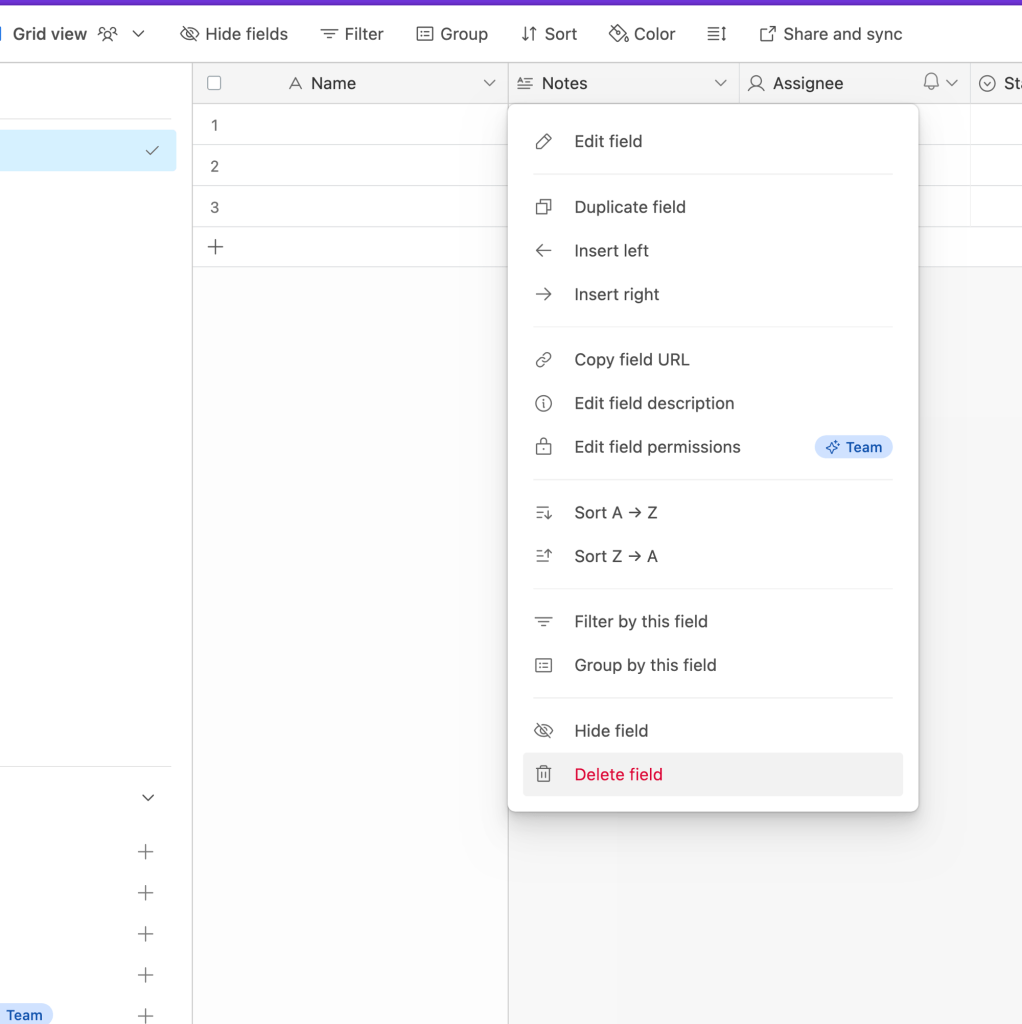The width and height of the screenshot is (1022, 1024).
Task: Add a new record with the plus button
Action: point(214,246)
